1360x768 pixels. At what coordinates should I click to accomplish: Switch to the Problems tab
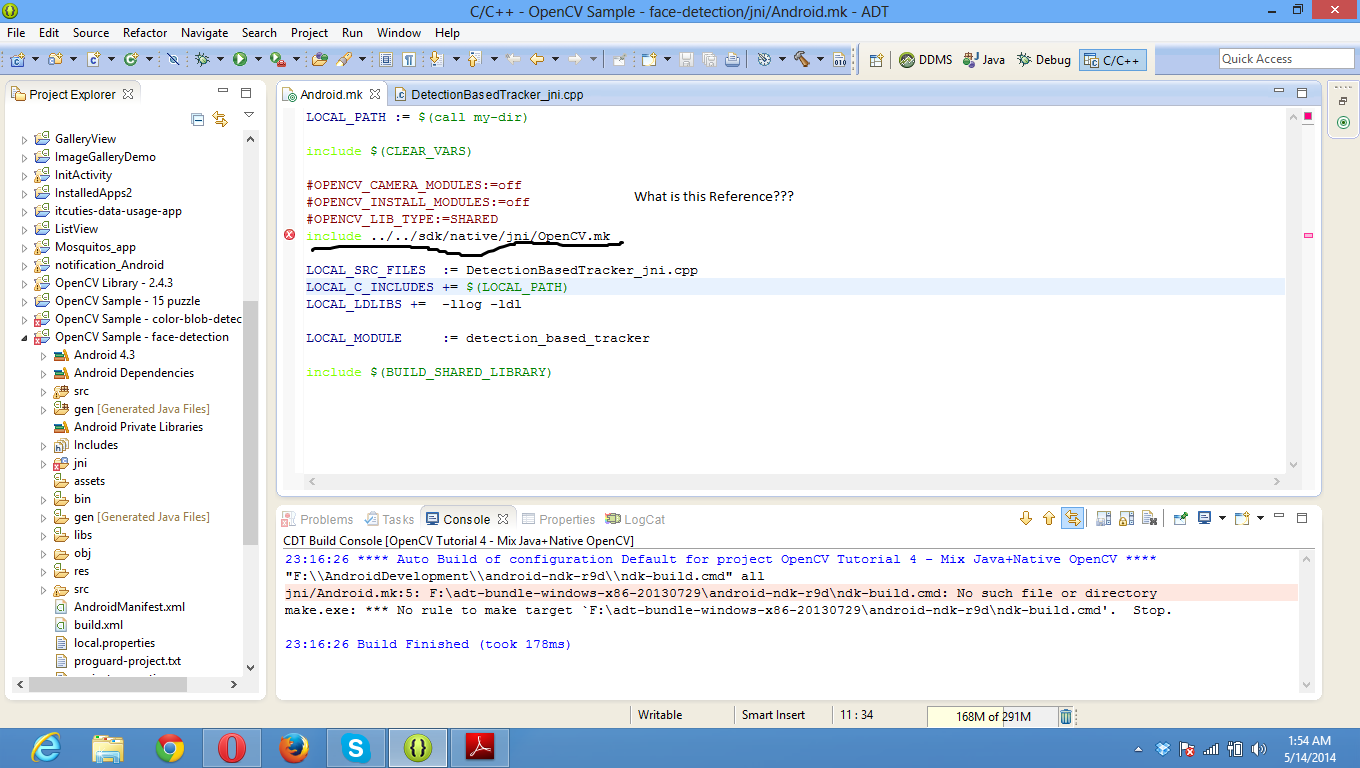tap(318, 519)
